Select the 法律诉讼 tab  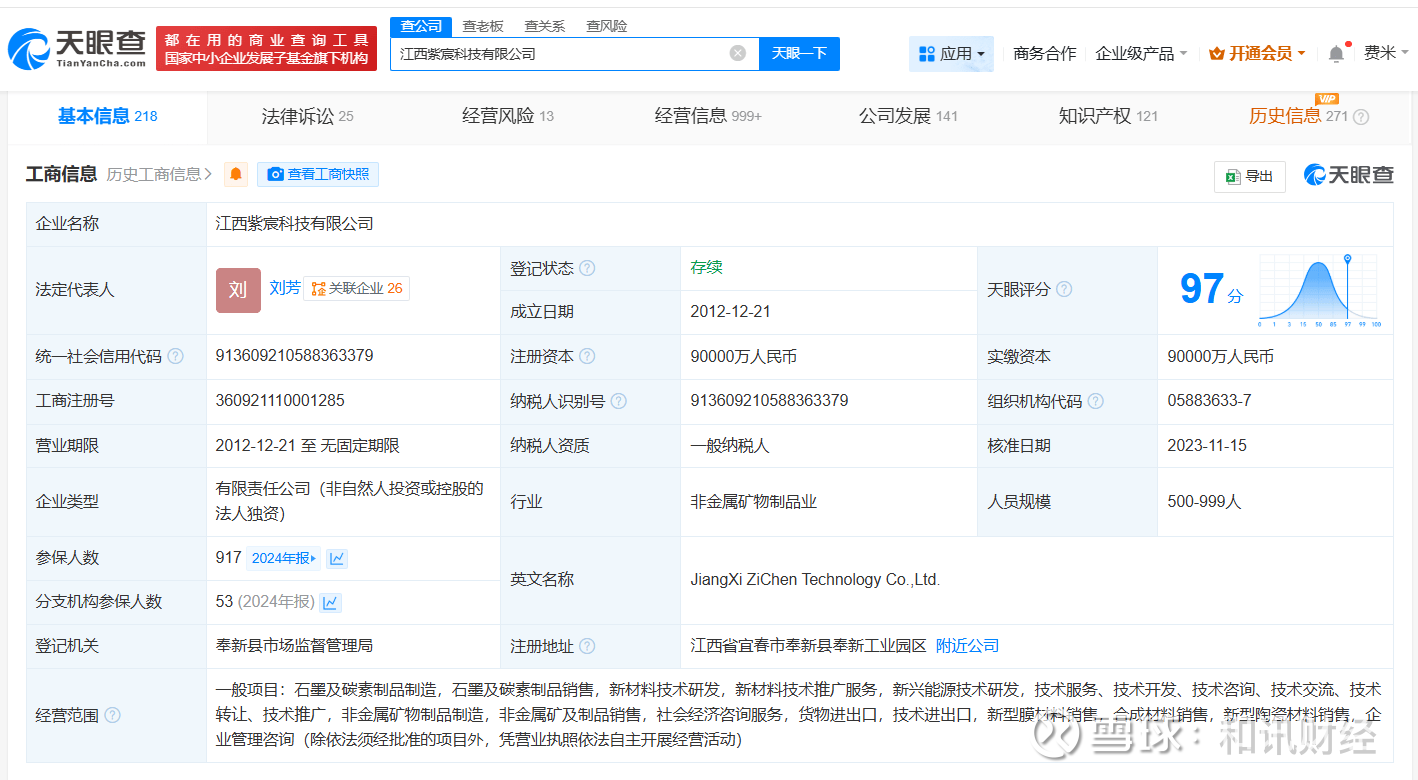[x=308, y=117]
